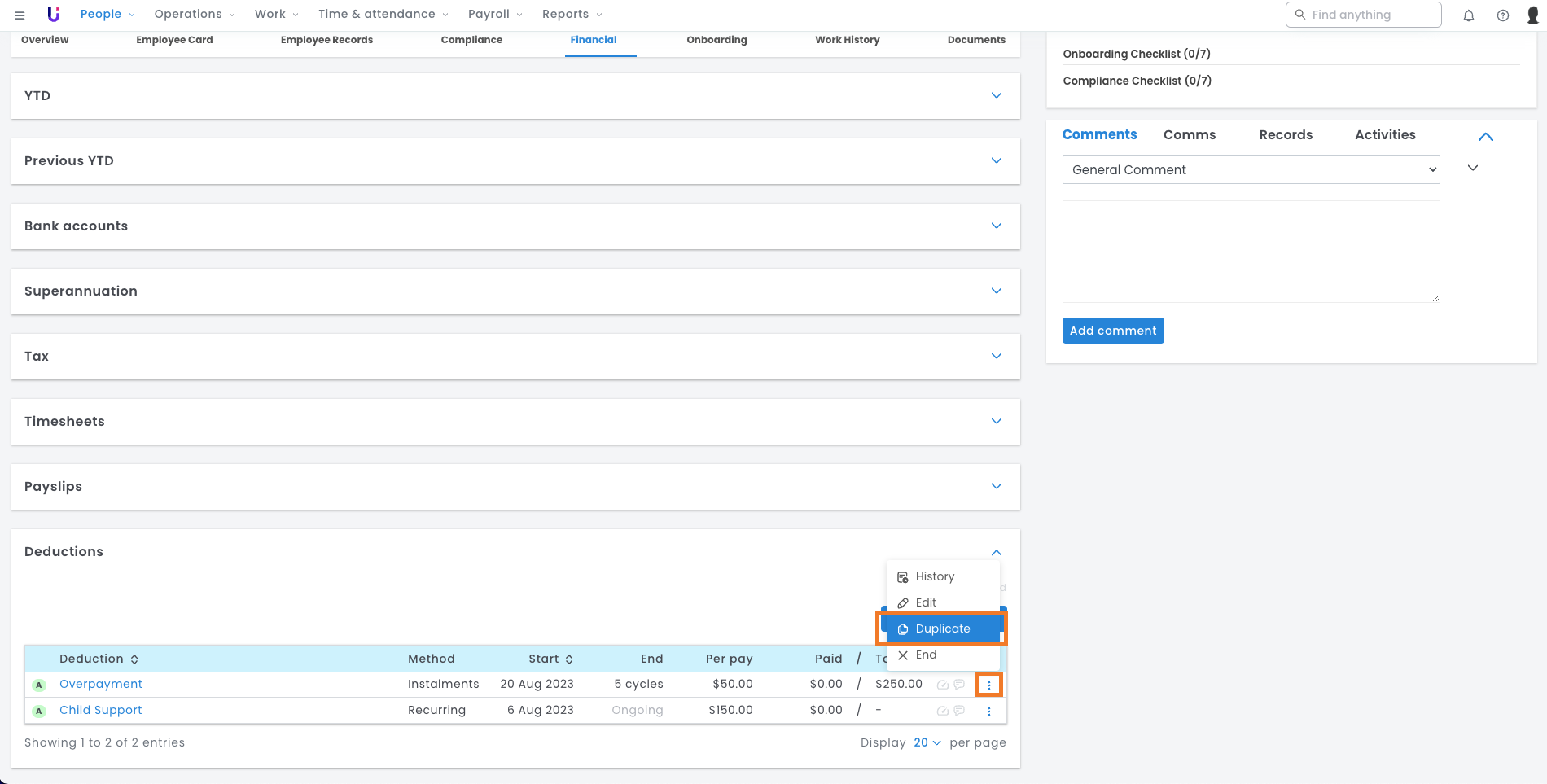1547x784 pixels.
Task: Click the comment icon in Overpayment row
Action: tap(959, 685)
